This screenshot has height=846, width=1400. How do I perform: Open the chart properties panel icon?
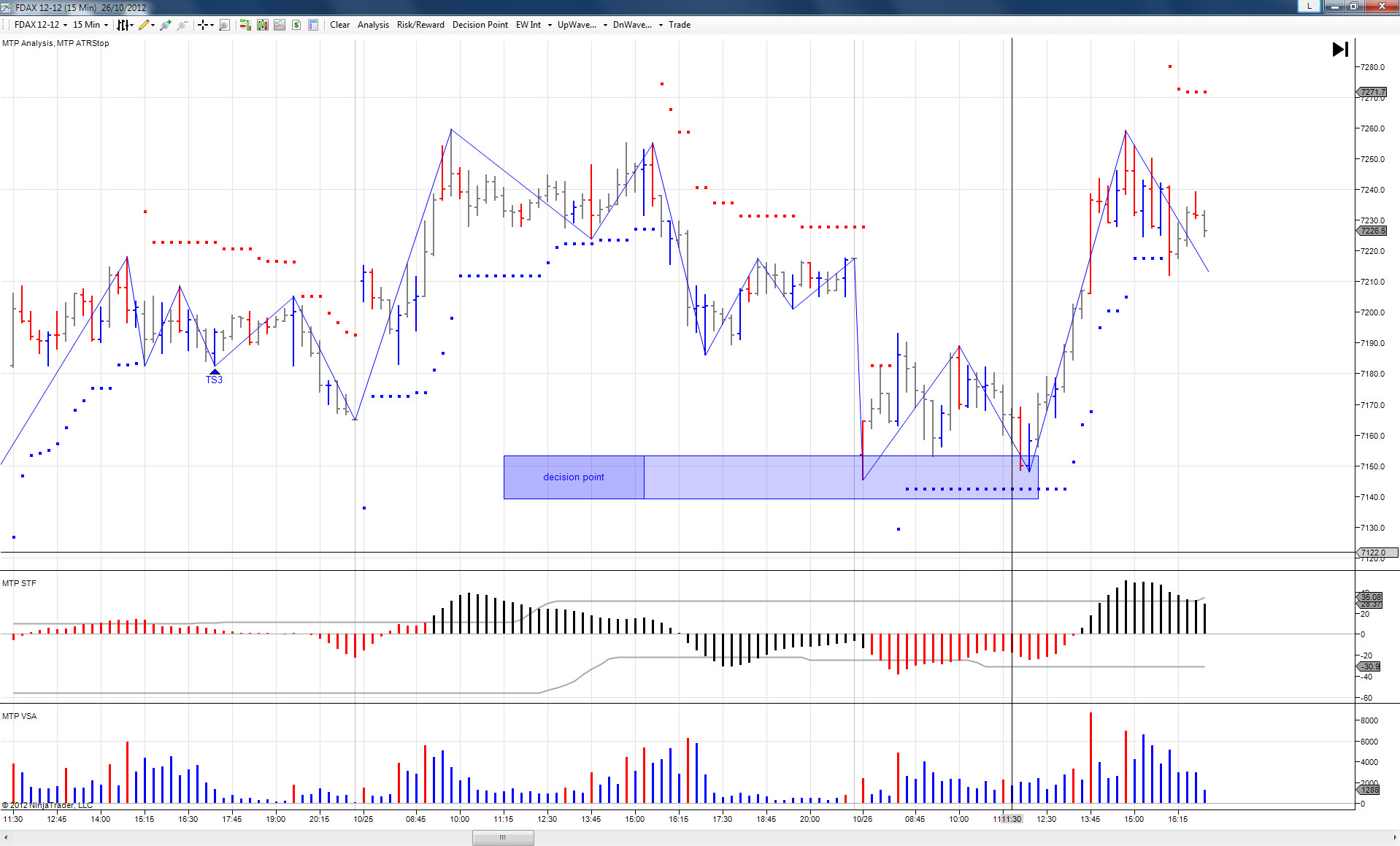tap(313, 25)
